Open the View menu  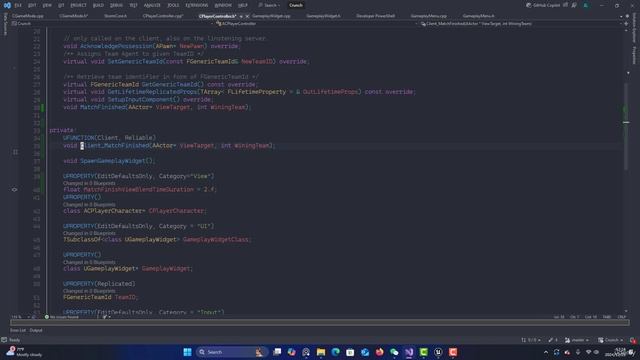pyautogui.click(x=47, y=5)
